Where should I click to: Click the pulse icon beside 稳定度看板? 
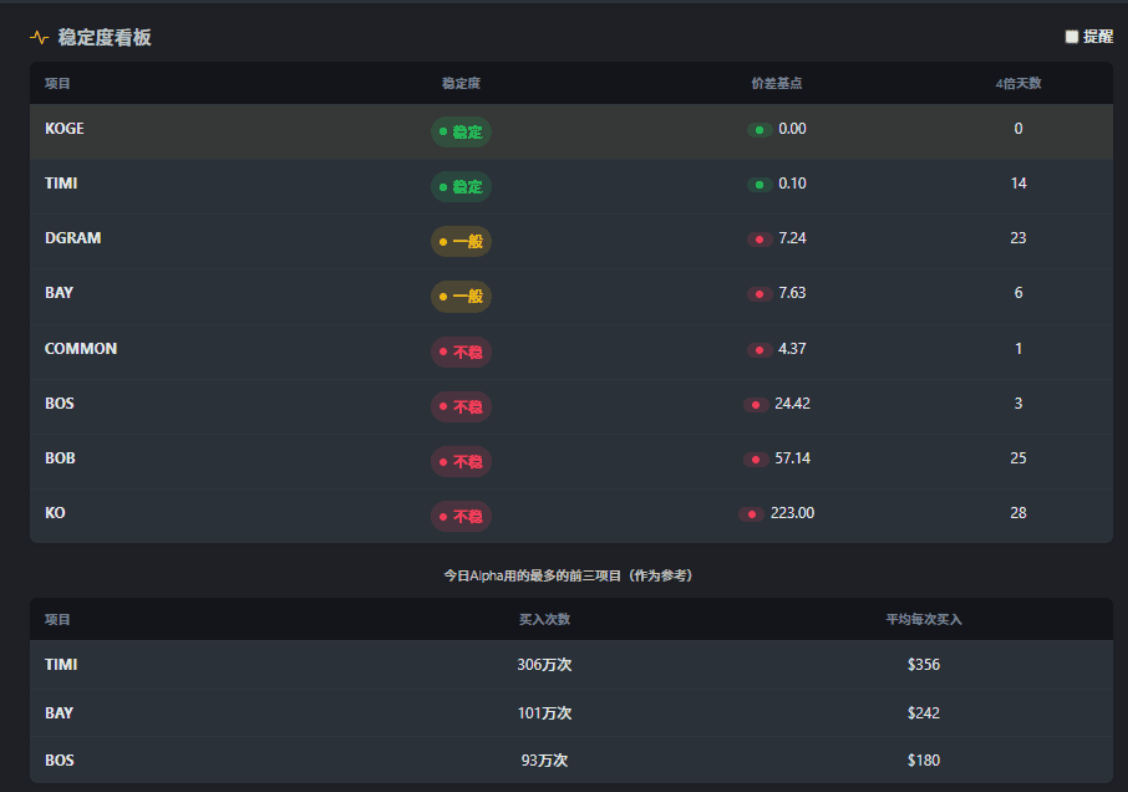(39, 38)
